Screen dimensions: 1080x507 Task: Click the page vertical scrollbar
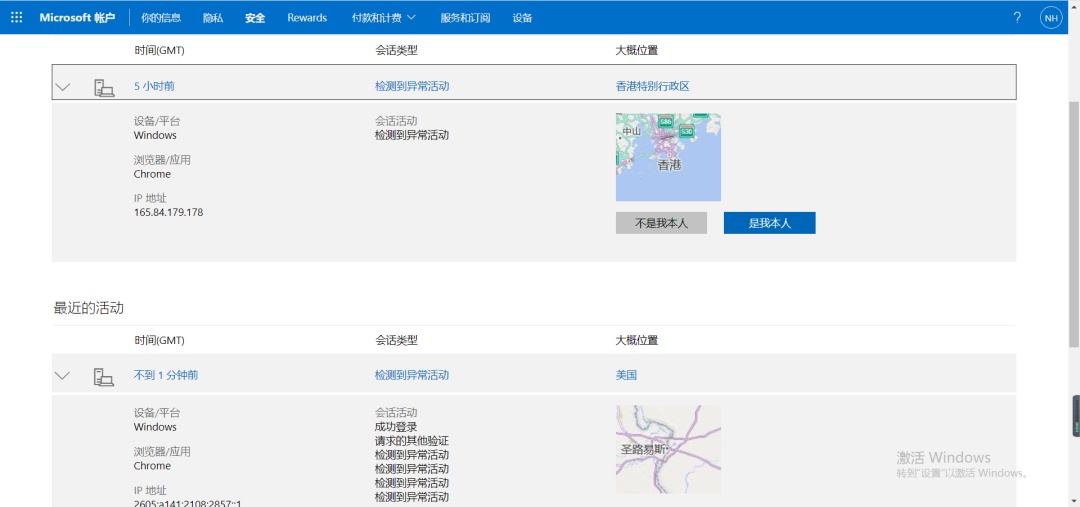(1074, 222)
